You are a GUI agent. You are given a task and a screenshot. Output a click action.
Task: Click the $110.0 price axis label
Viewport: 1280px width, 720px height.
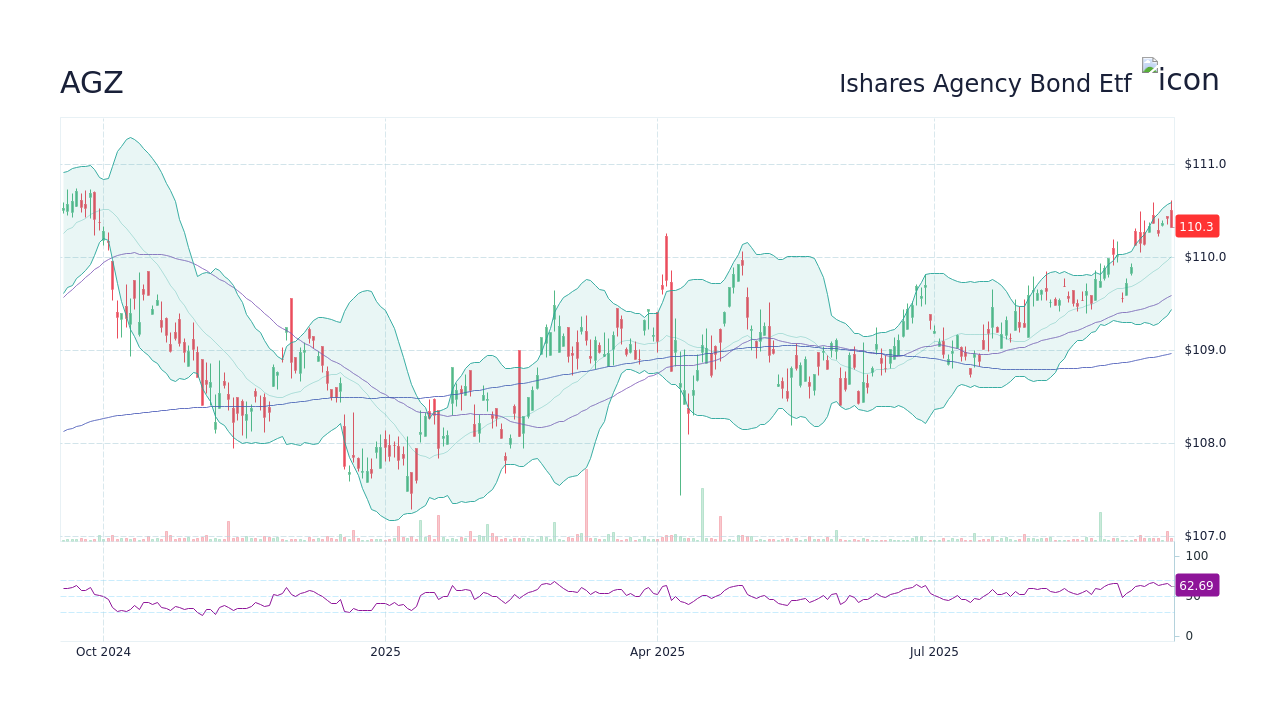(x=1205, y=257)
